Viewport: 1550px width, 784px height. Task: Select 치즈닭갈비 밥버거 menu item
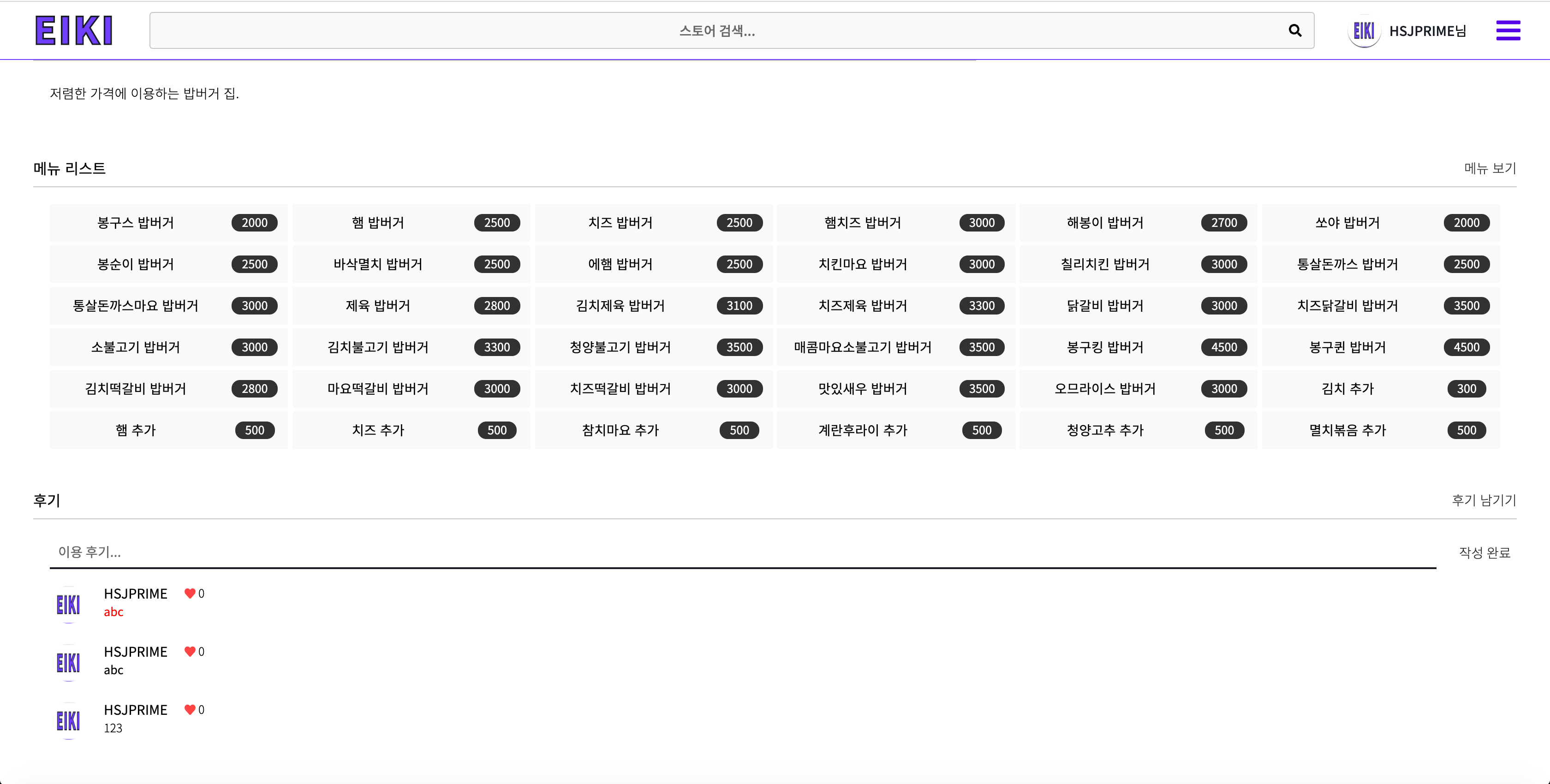[x=1347, y=306]
